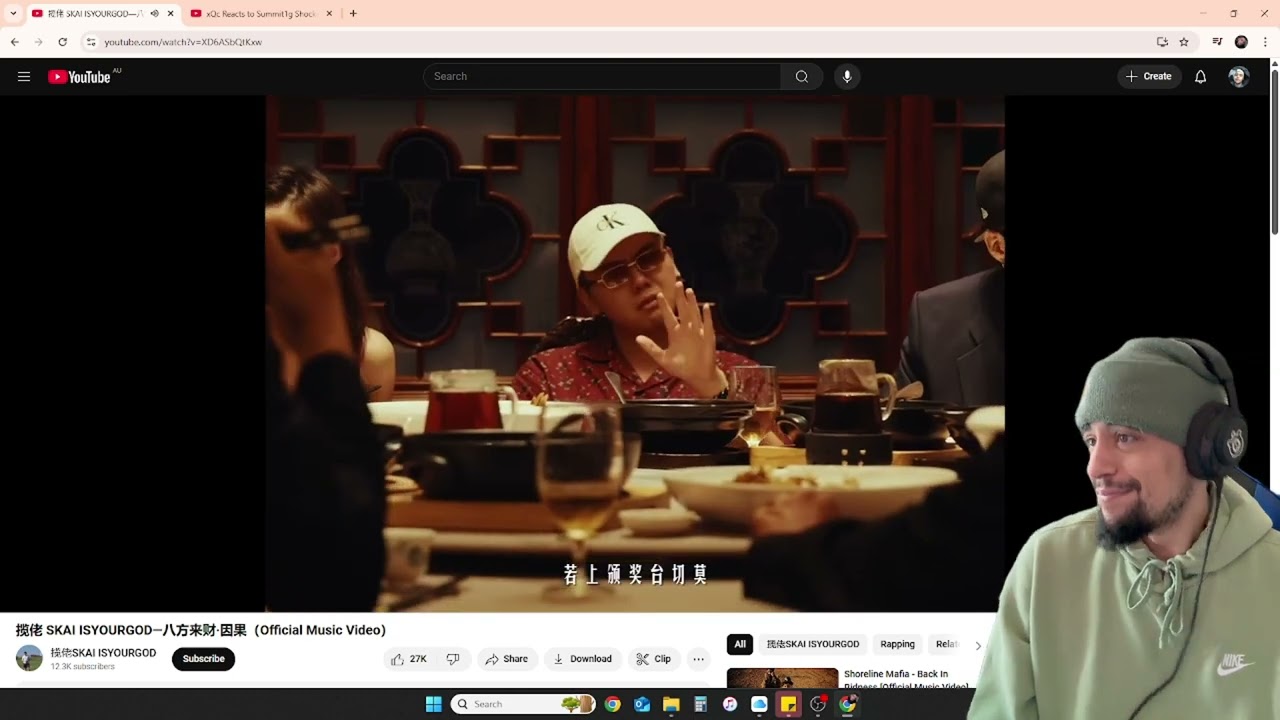Show more filter chips with right chevron

click(x=978, y=645)
